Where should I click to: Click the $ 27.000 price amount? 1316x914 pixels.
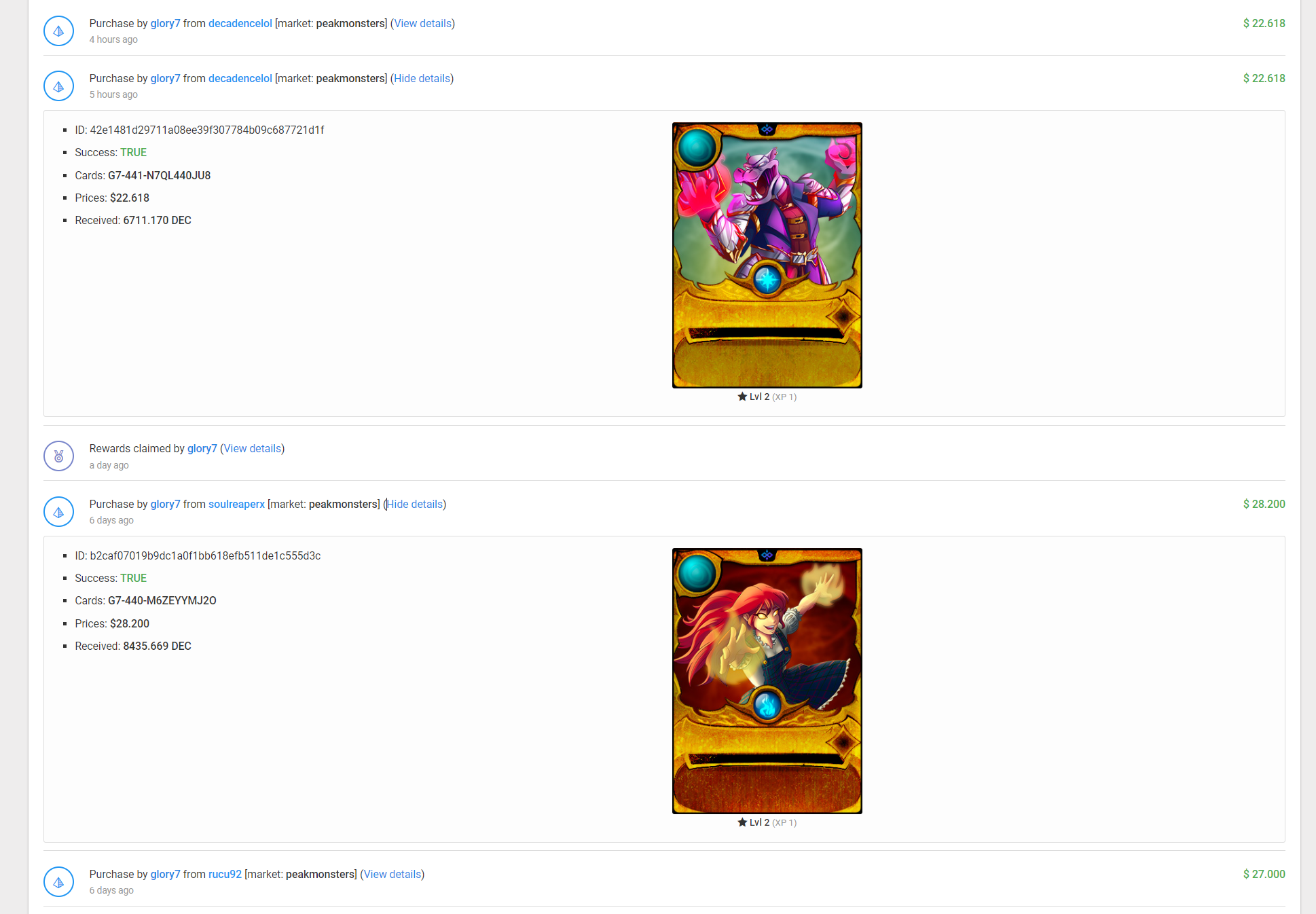click(x=1264, y=874)
